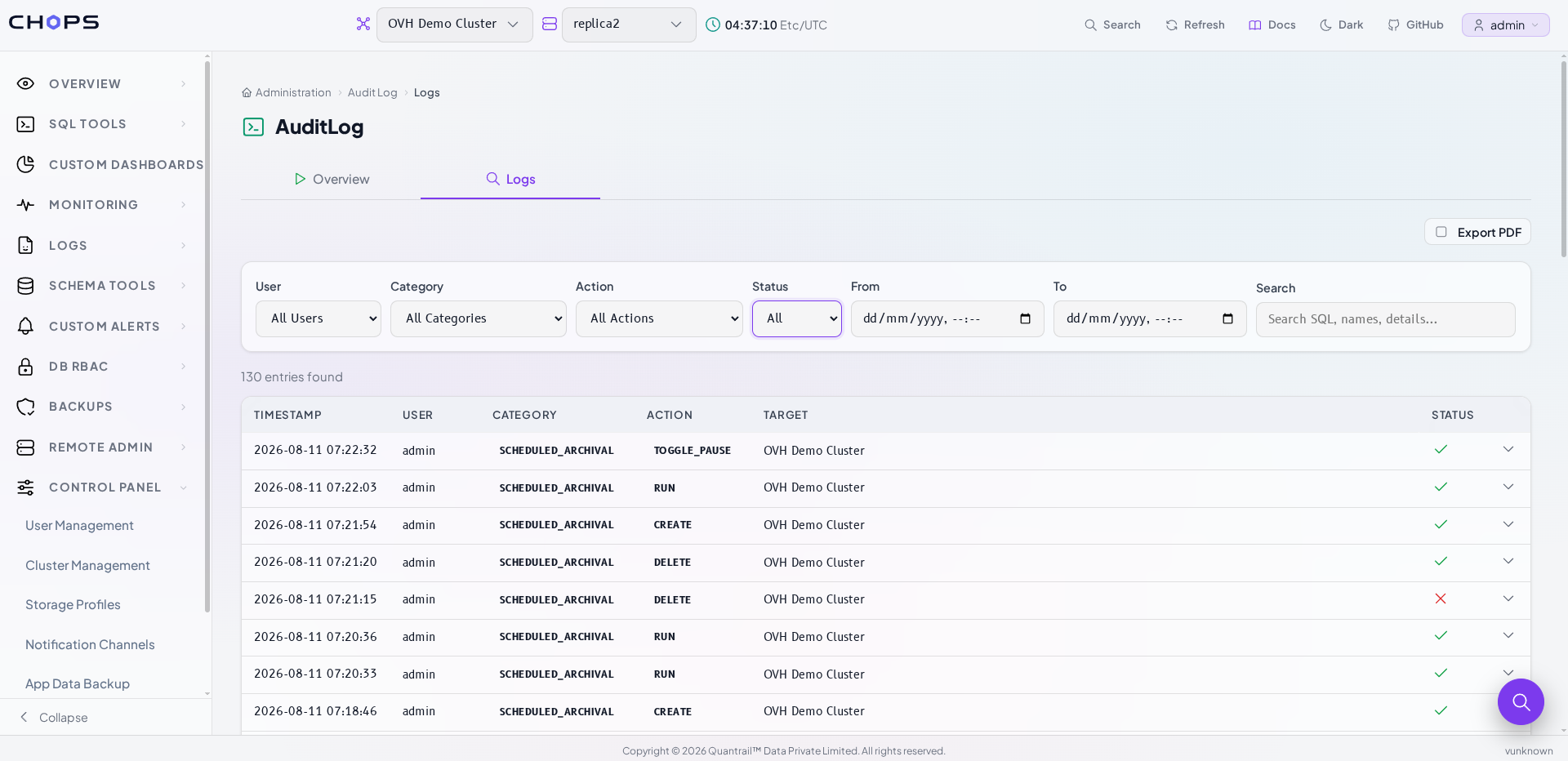Open calendar picker in the To field
The image size is (1568, 761).
1228,318
